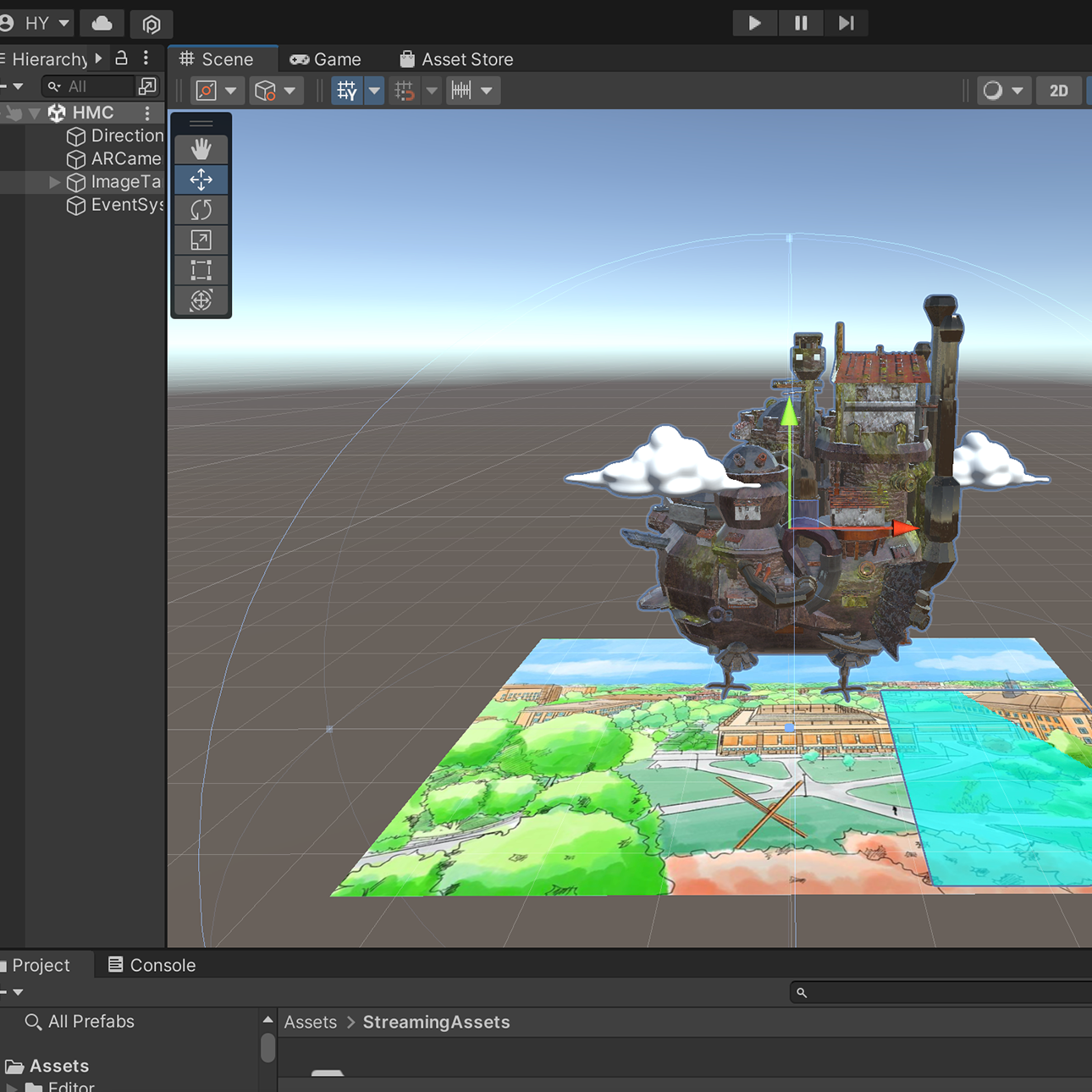Open the HMC scene options menu
This screenshot has width=1092, height=1092.
tap(147, 113)
